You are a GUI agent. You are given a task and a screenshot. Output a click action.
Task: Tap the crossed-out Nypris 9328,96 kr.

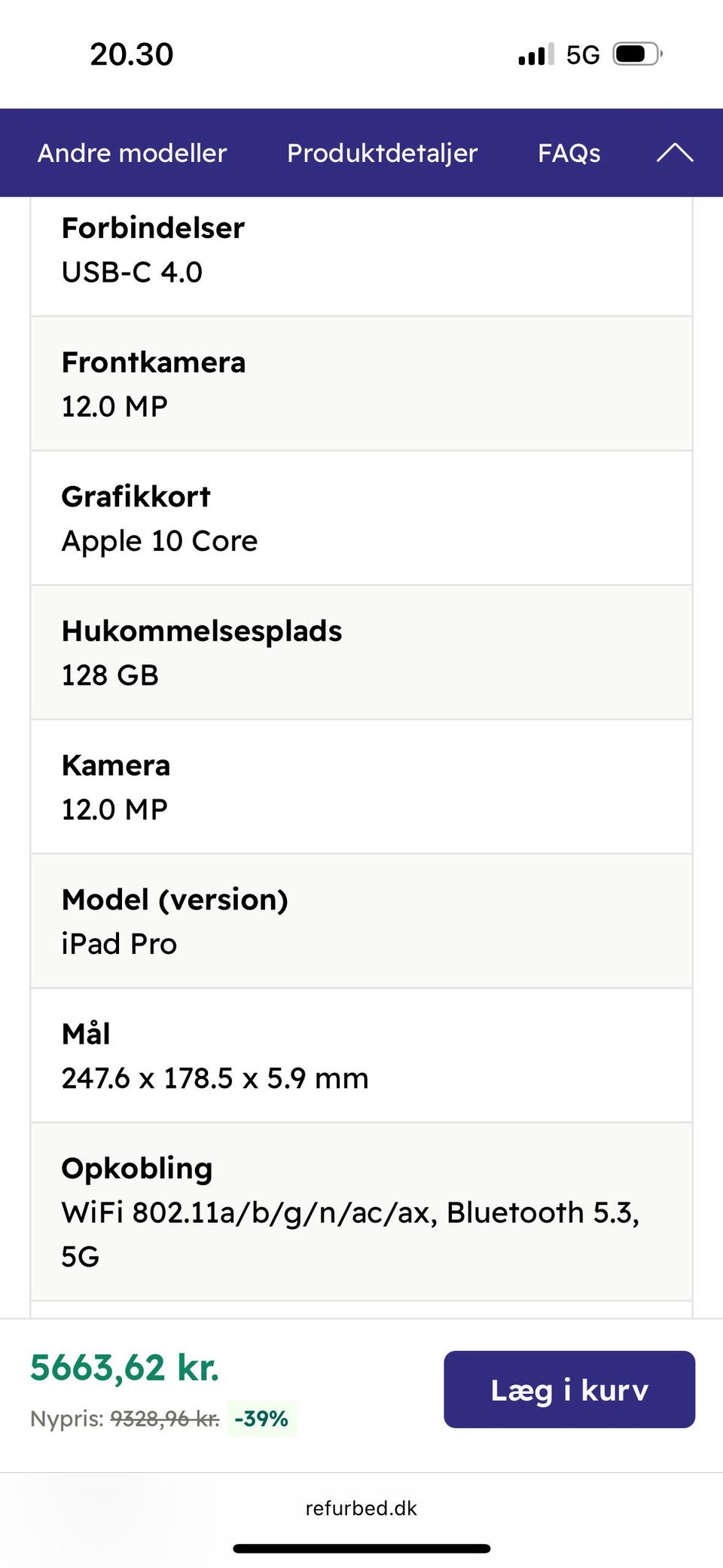pyautogui.click(x=165, y=1419)
